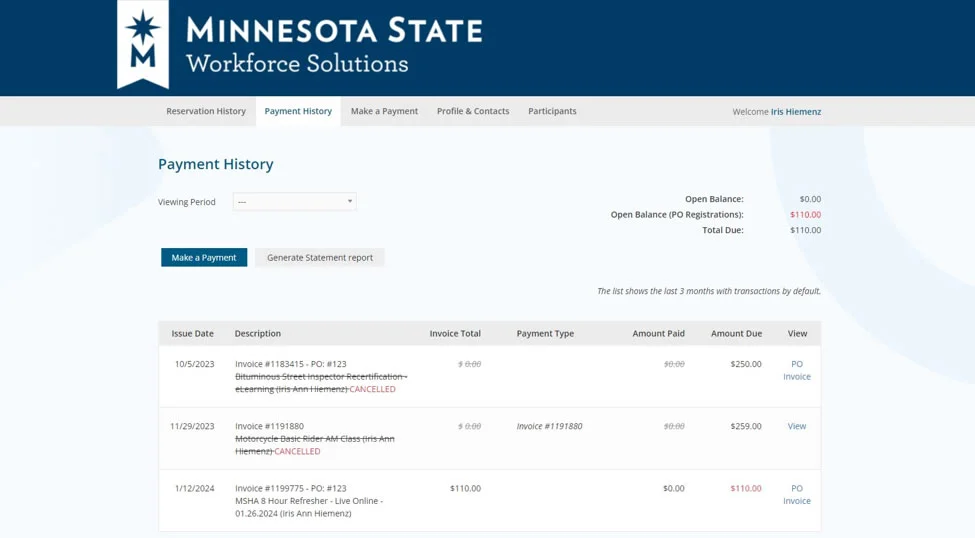
Task: Go to the Make a Payment tab
Action: 384,111
